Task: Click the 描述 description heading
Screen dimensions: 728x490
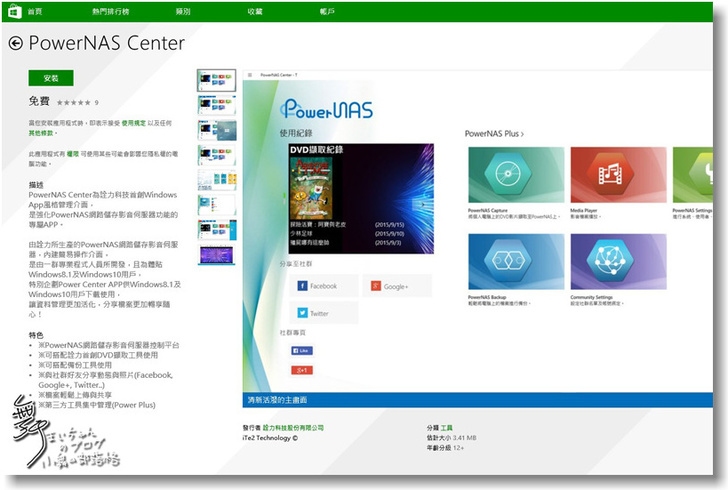Action: [36, 185]
